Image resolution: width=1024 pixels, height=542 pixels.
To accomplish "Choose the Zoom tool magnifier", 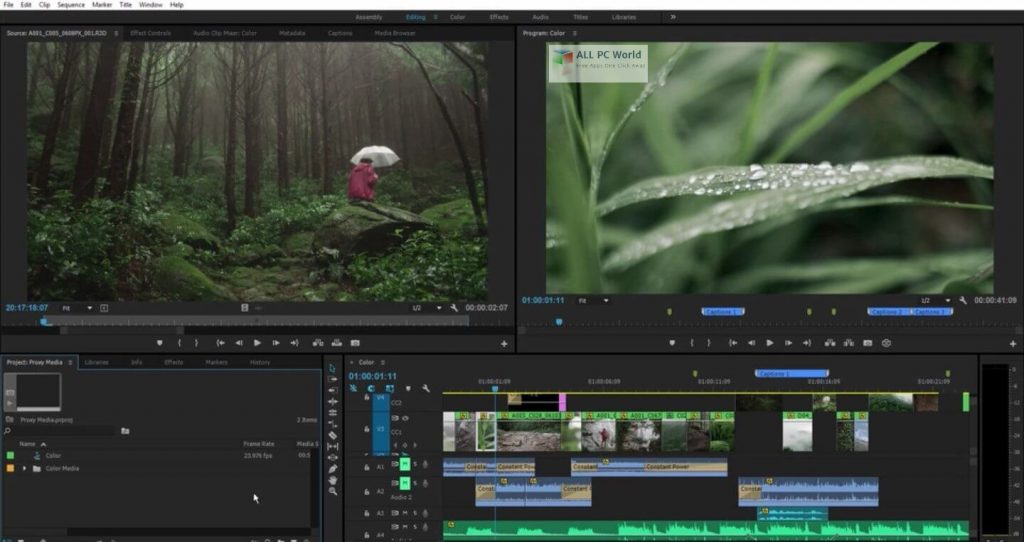I will (x=333, y=492).
